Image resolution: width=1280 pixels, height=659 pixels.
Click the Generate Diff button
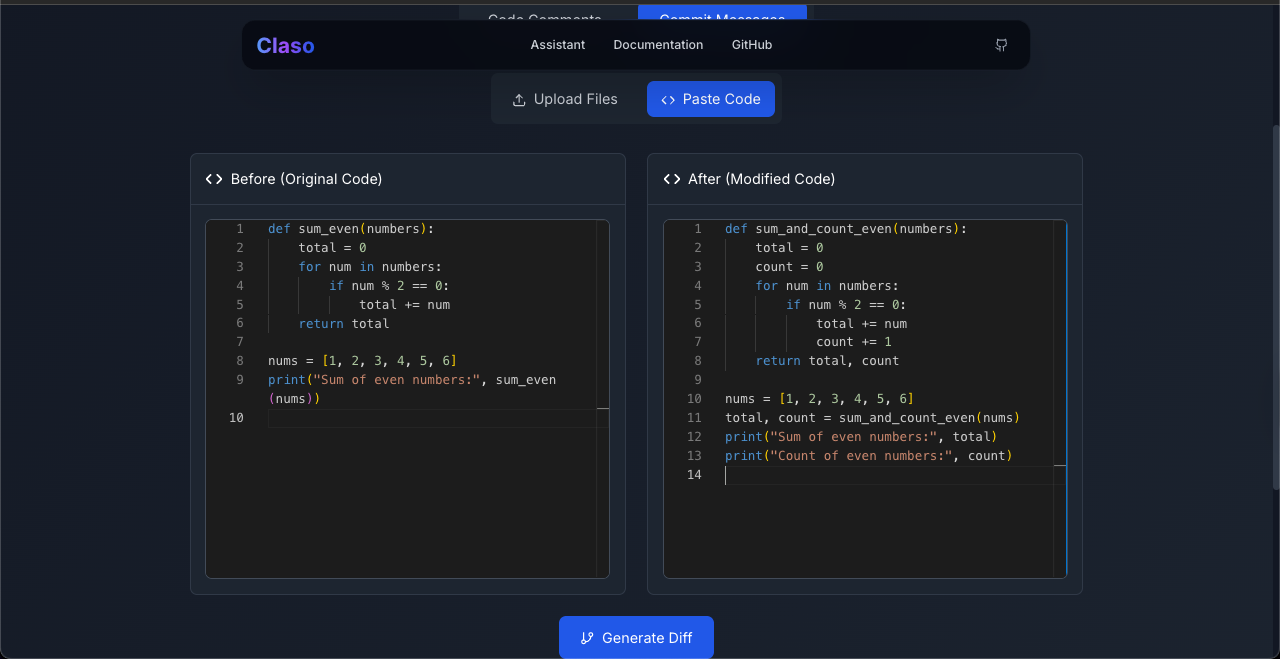636,637
